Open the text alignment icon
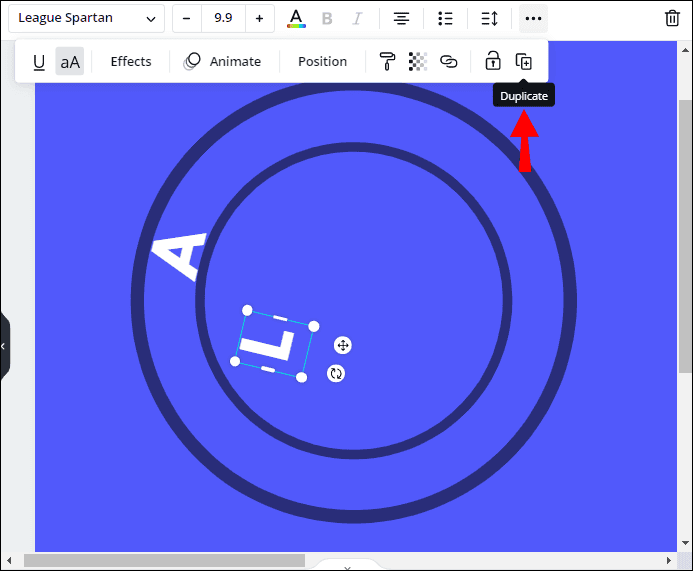The height and width of the screenshot is (571, 693). pyautogui.click(x=401, y=18)
